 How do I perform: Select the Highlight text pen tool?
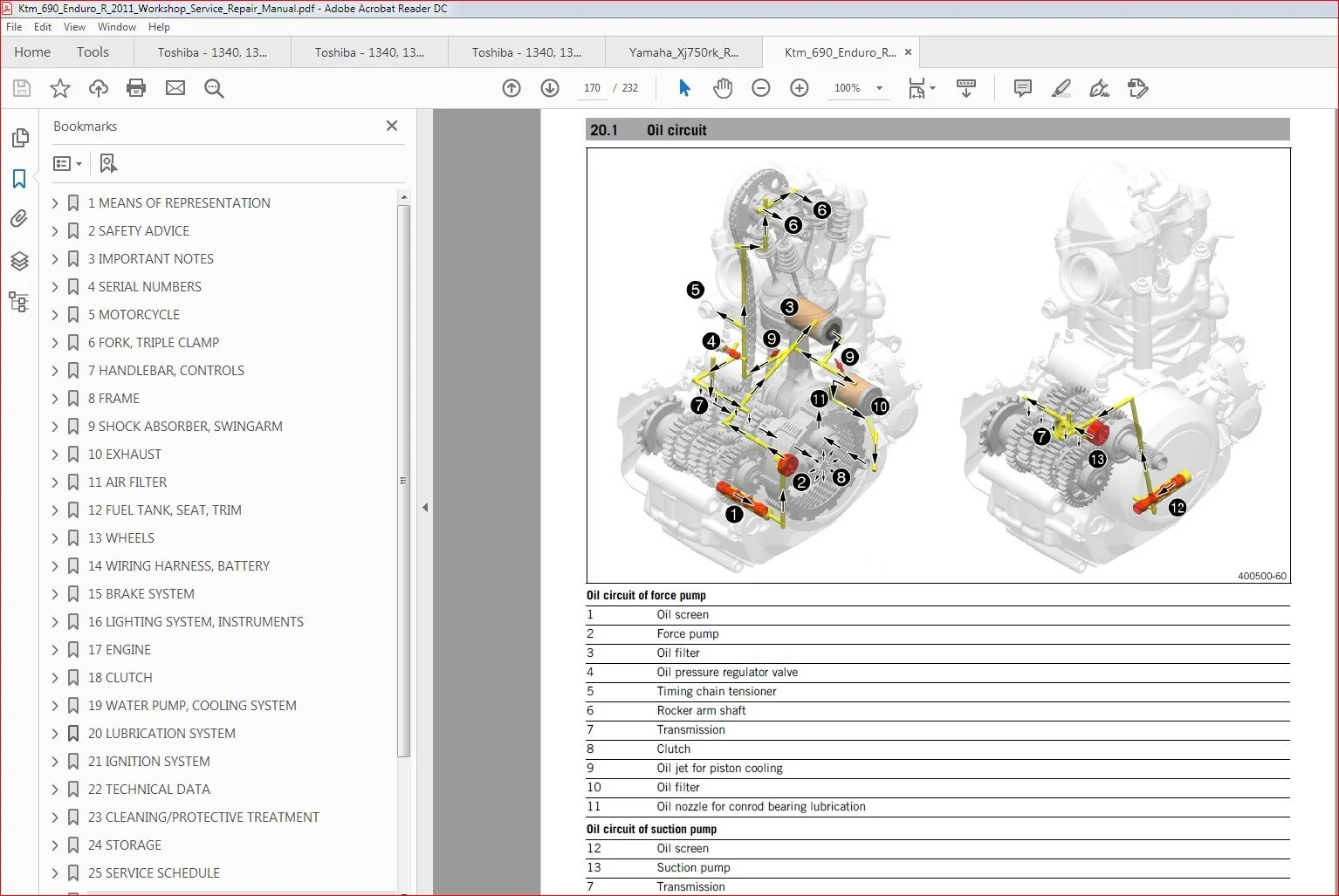pos(1061,88)
